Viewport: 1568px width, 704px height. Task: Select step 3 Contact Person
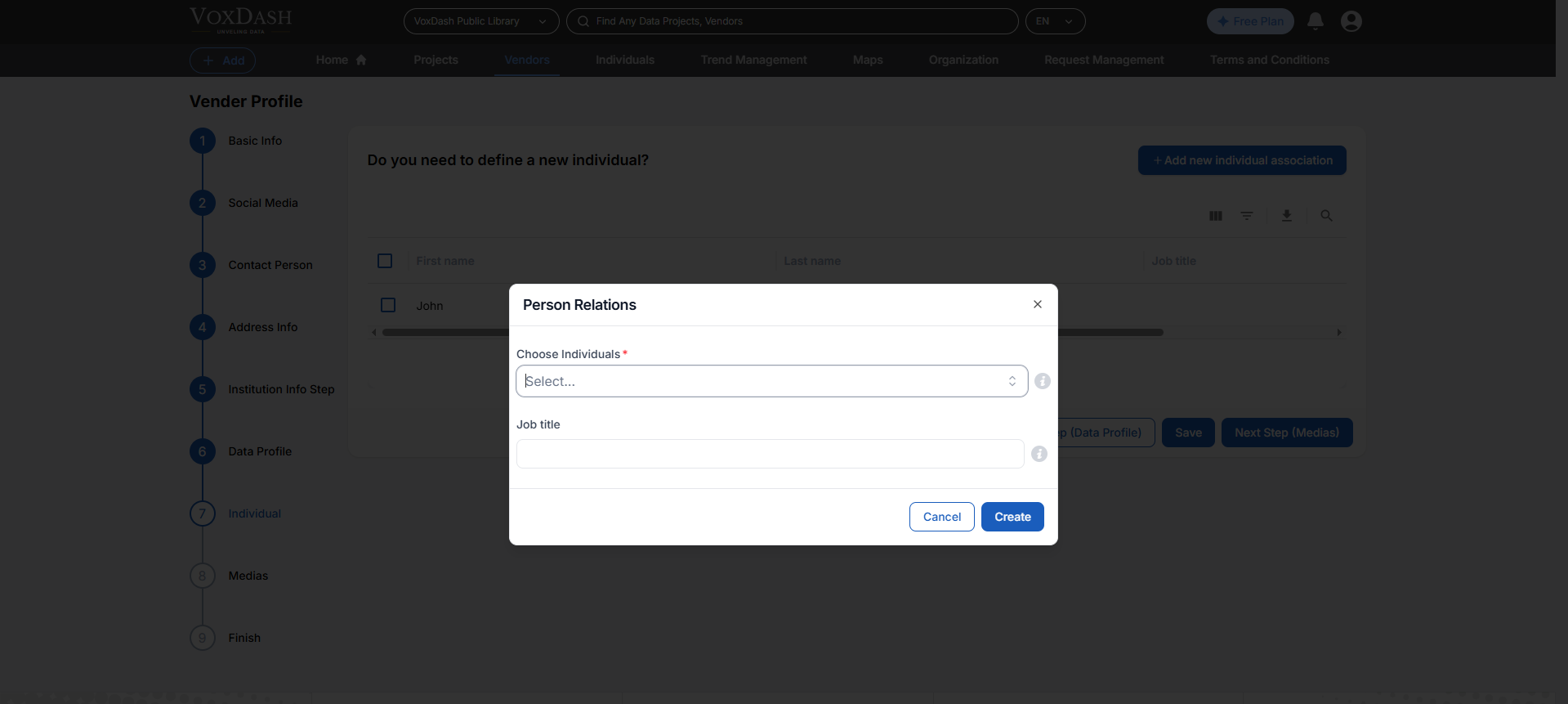[x=251, y=265]
